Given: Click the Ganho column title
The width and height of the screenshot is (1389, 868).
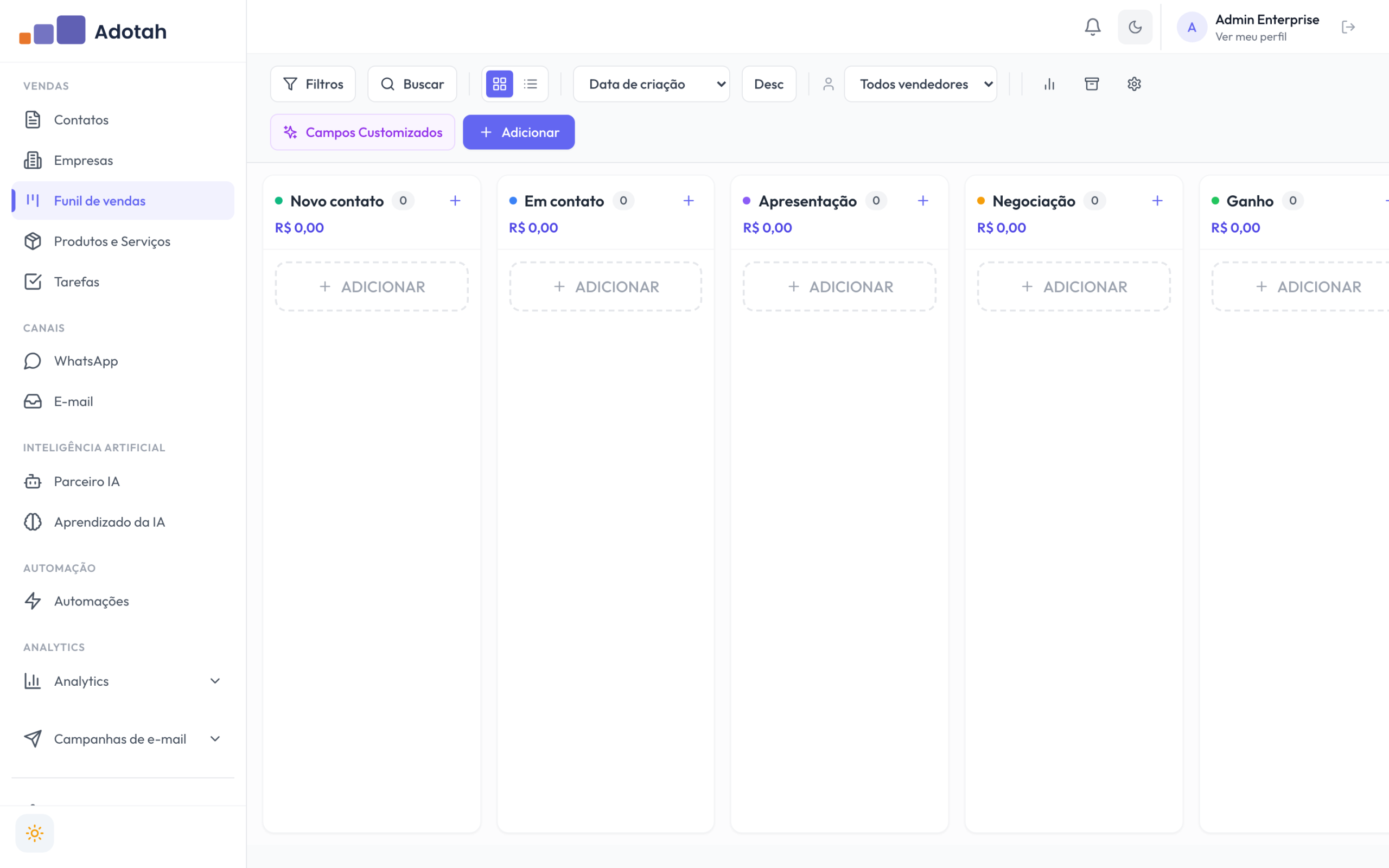Looking at the screenshot, I should click(x=1250, y=201).
